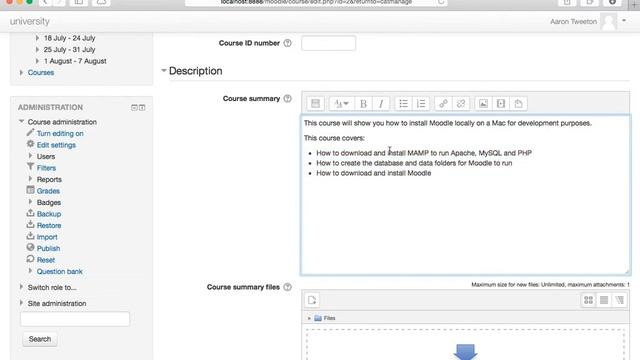Viewport: 640px width, 360px height.
Task: Open the Import link
Action: 47,237
